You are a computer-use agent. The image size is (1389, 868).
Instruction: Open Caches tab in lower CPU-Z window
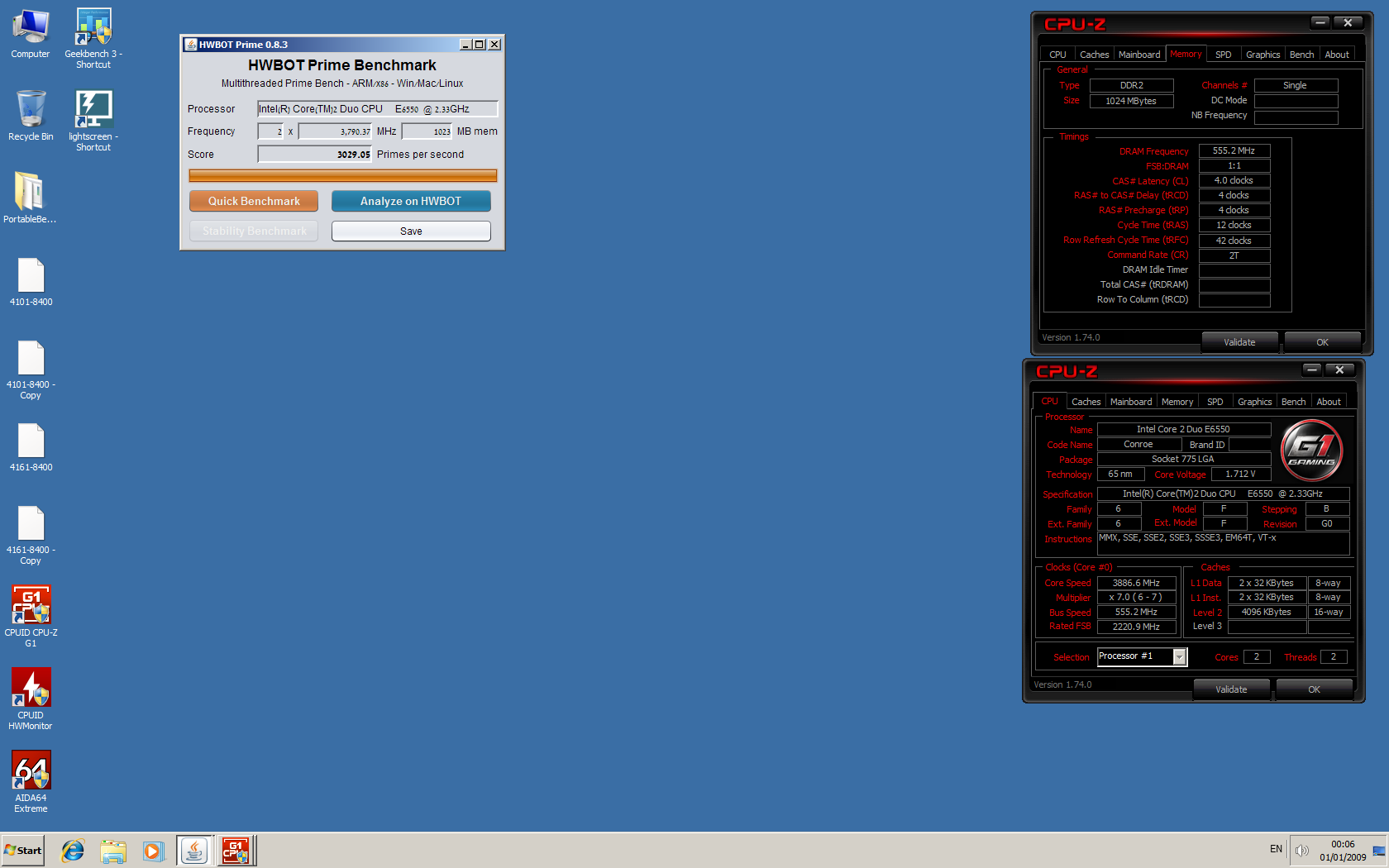tap(1086, 402)
